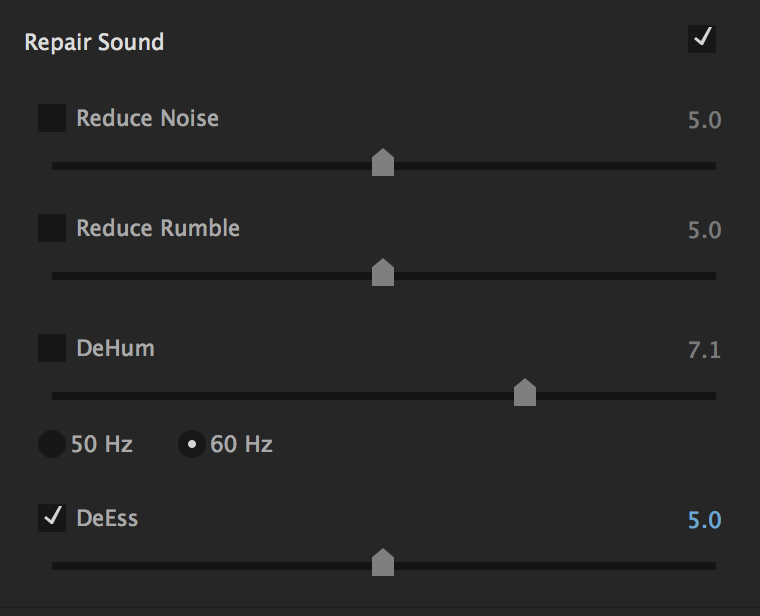Turn on the DeHum checkbox
Image resolution: width=760 pixels, height=616 pixels.
click(x=52, y=348)
